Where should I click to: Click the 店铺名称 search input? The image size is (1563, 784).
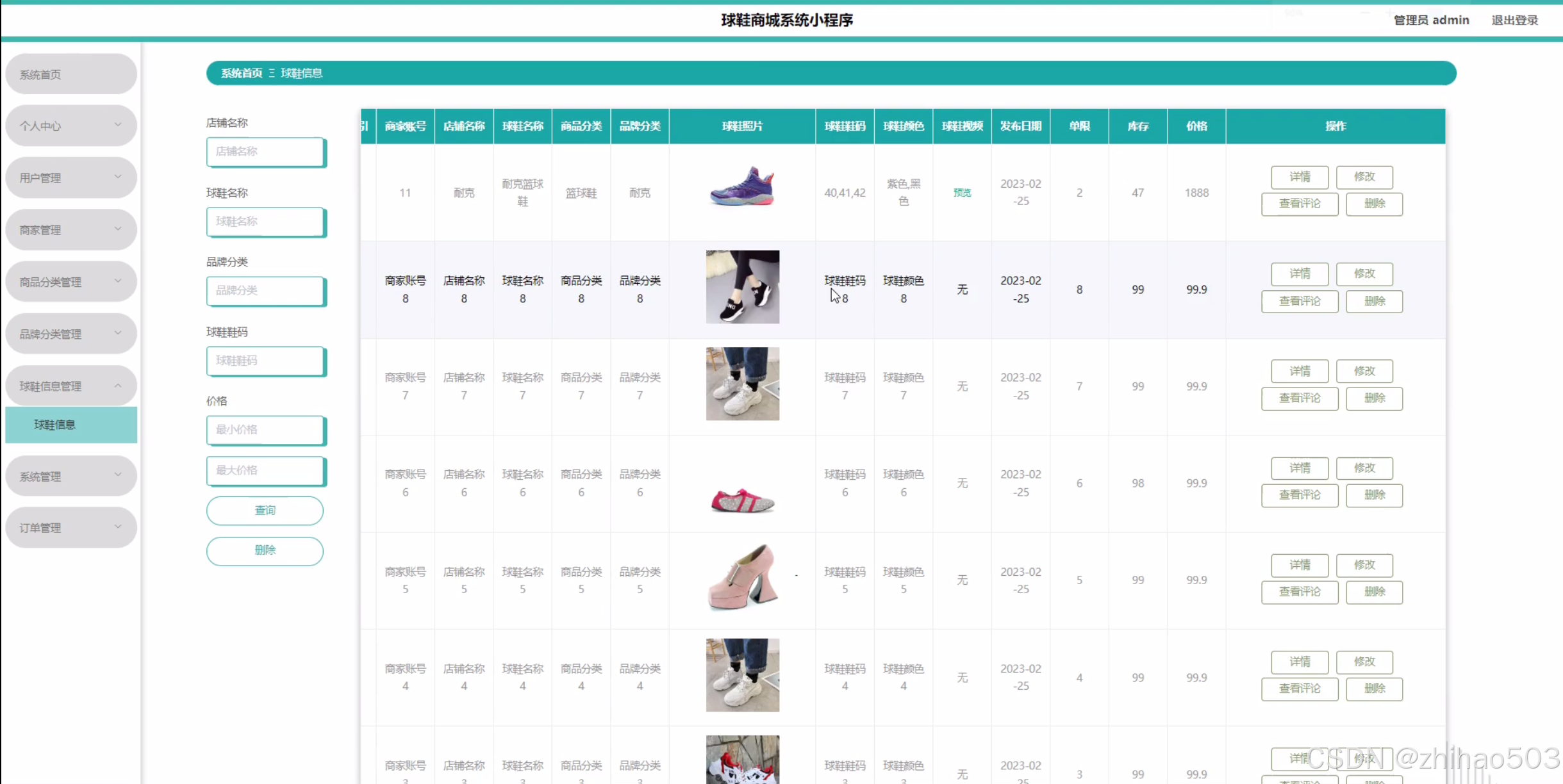tap(265, 152)
